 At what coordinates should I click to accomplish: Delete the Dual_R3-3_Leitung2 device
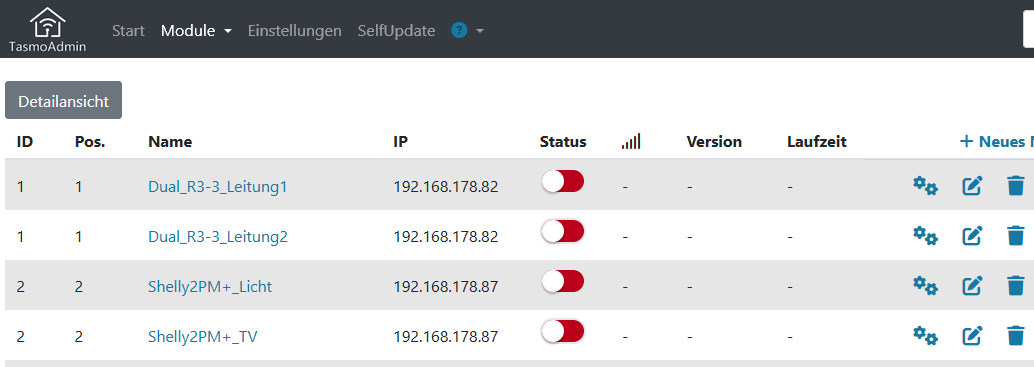[1016, 236]
